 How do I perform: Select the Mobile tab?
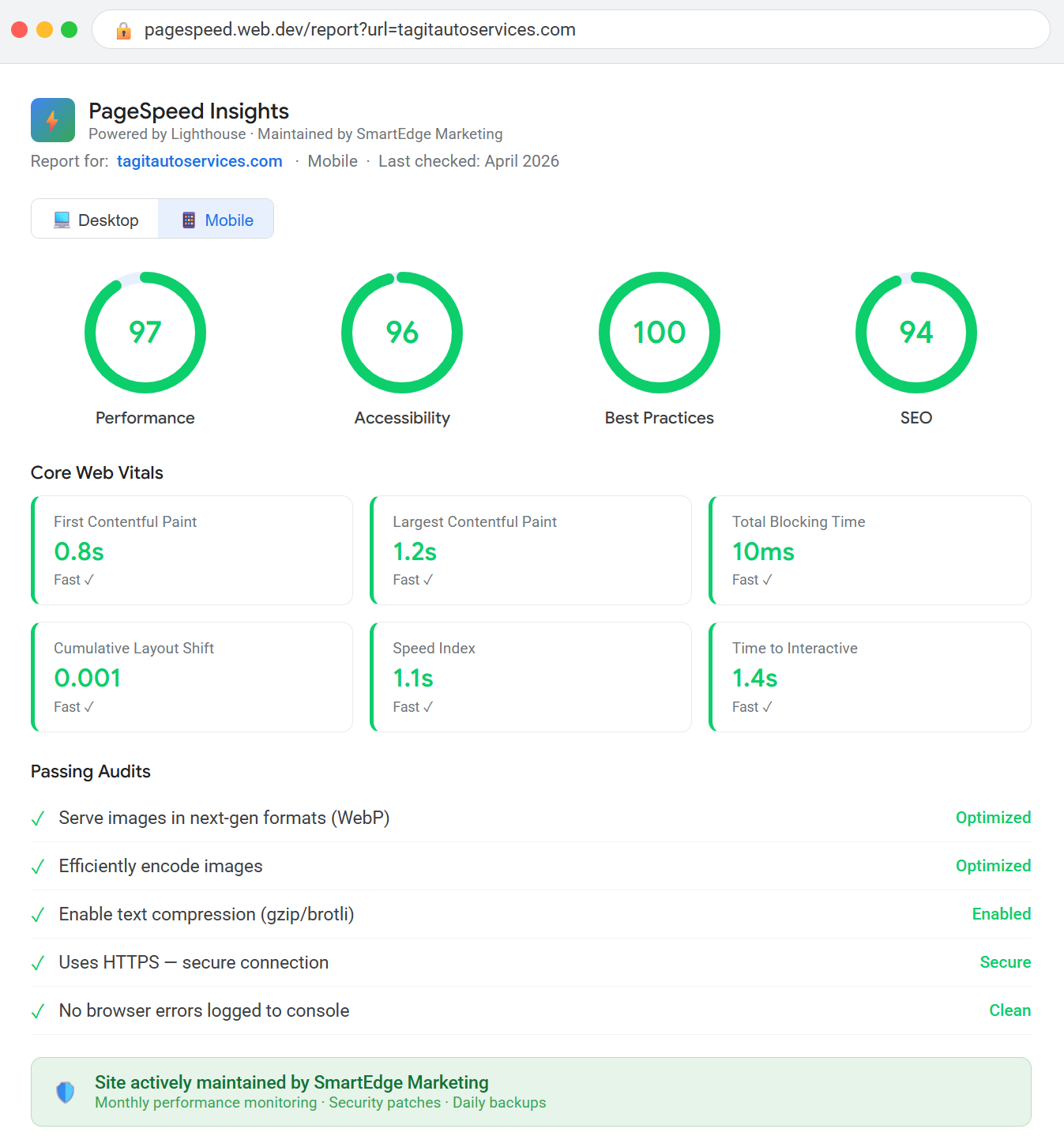pos(216,219)
